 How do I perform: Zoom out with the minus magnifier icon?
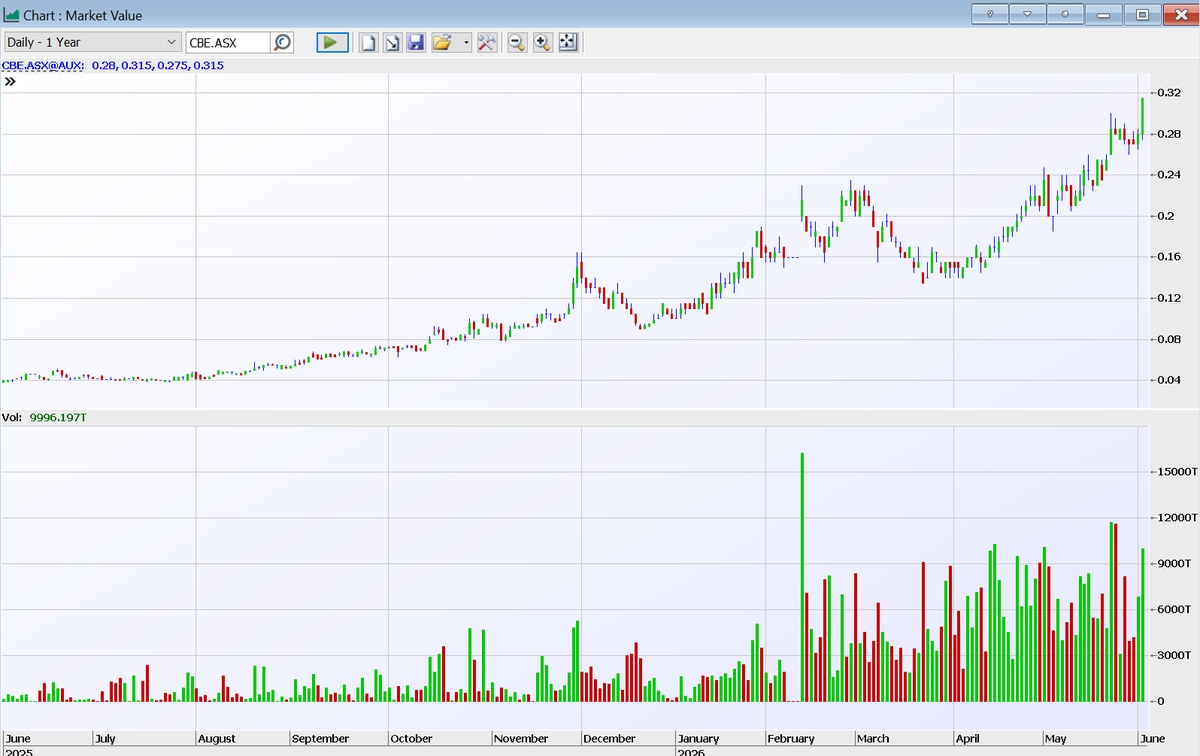[517, 42]
